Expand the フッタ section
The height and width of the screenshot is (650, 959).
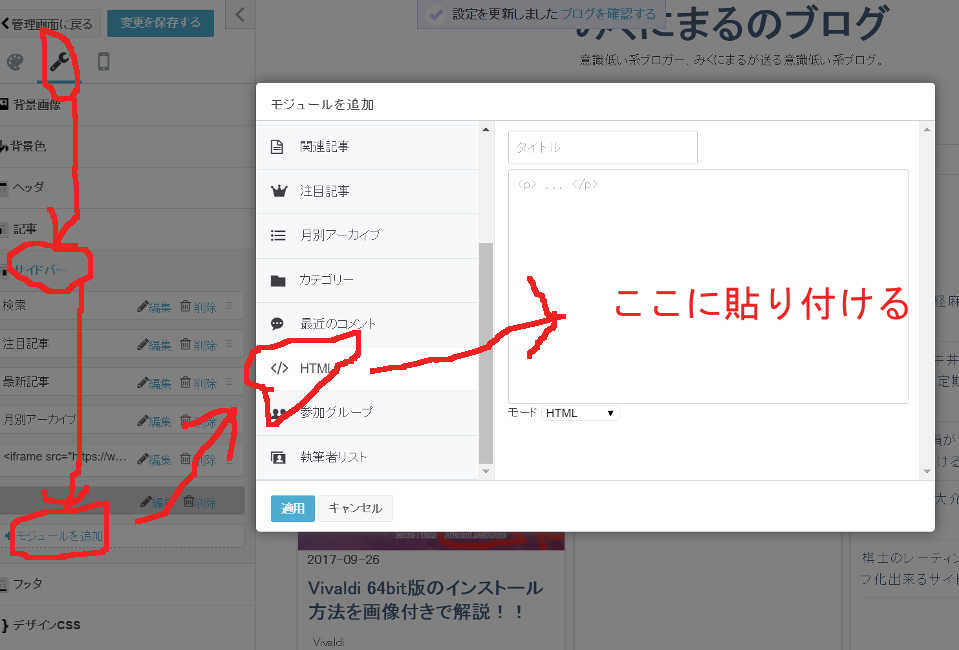(127, 583)
